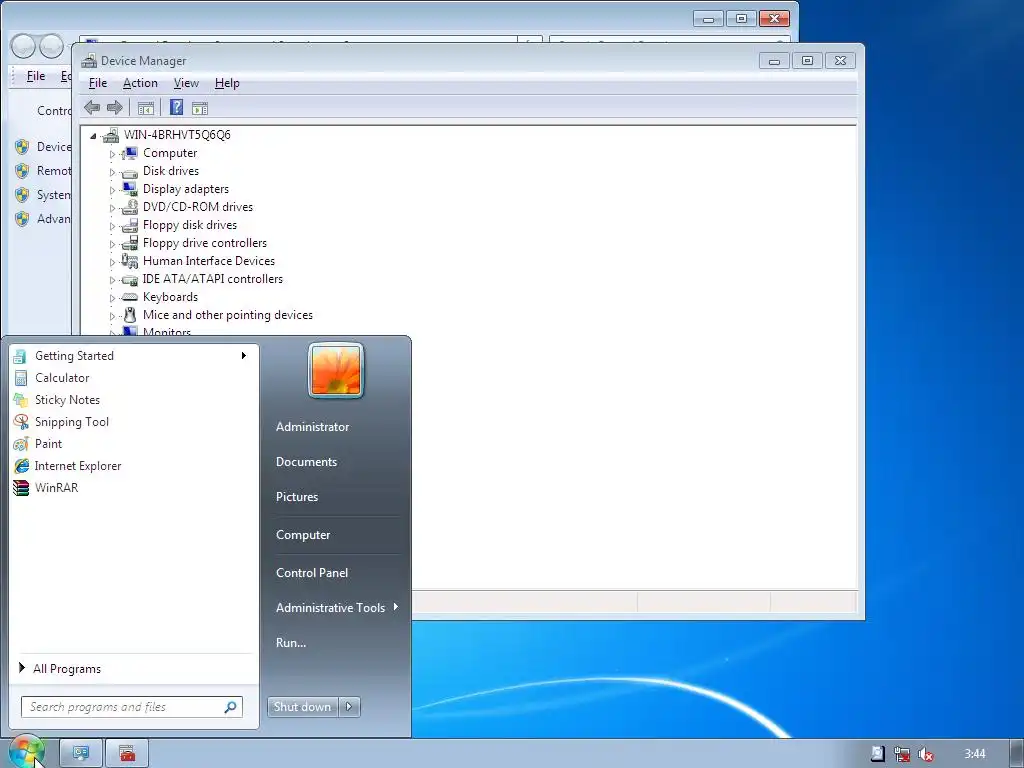This screenshot has height=768, width=1024.
Task: Open Documents from Start menu
Action: pyautogui.click(x=306, y=462)
